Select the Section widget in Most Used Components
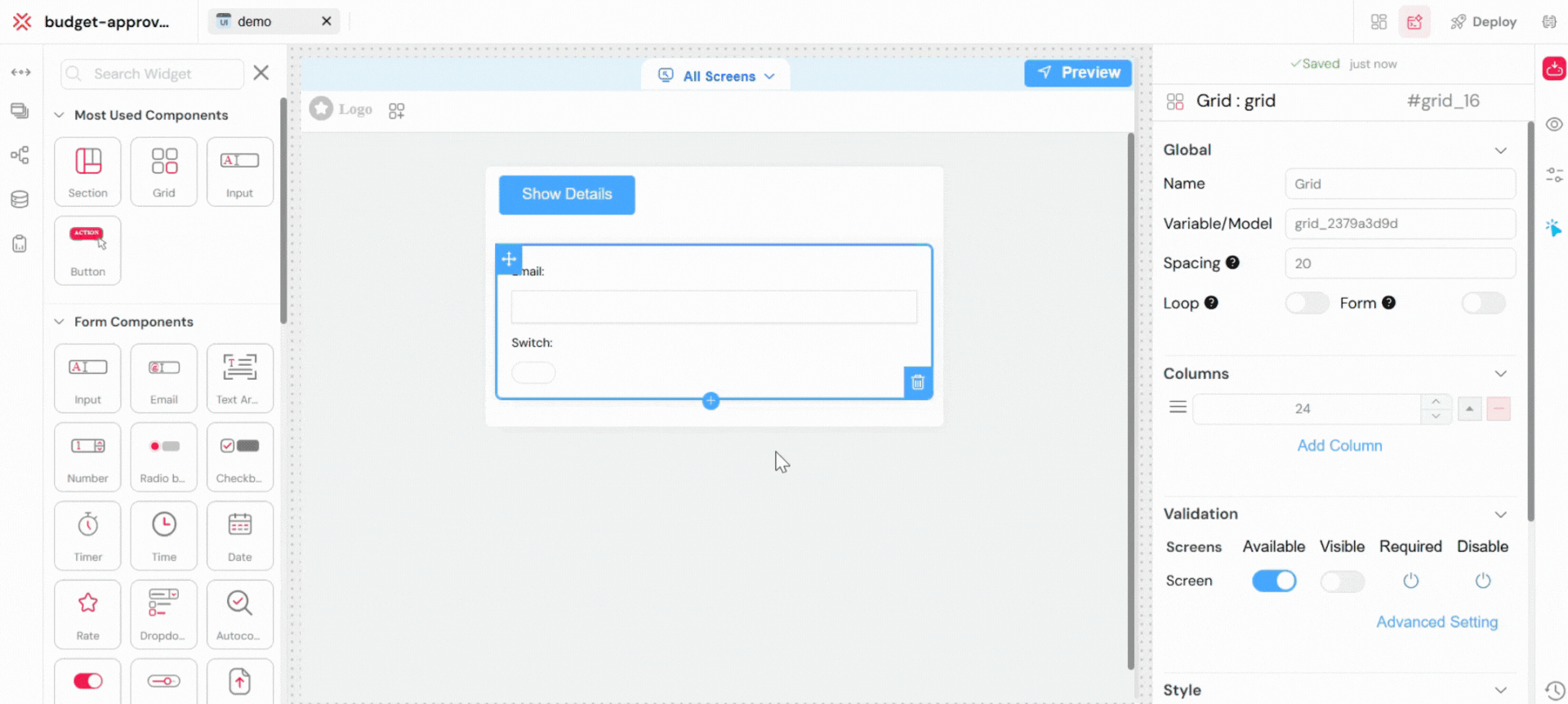The height and width of the screenshot is (704, 1568). click(87, 172)
